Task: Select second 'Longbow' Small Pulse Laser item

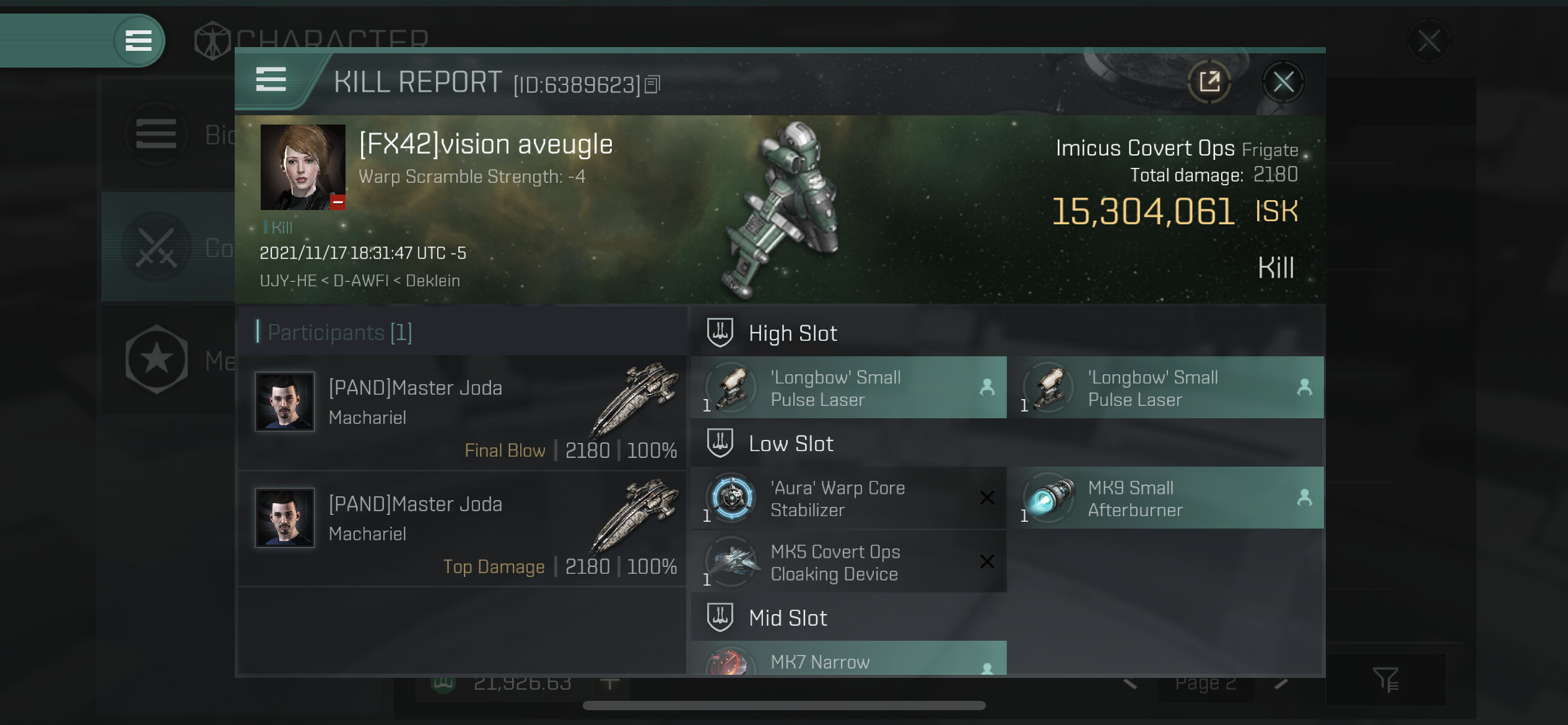Action: tap(1166, 387)
